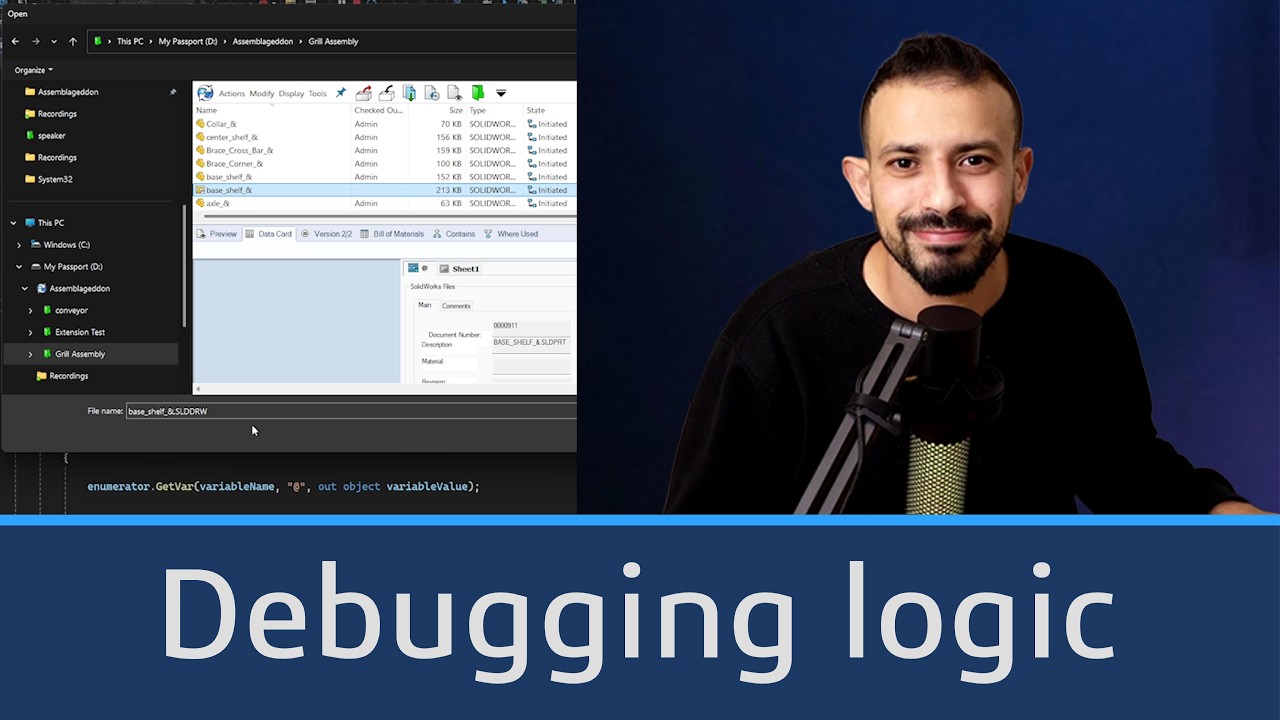Open the Comments tab on the data card
The width and height of the screenshot is (1280, 720).
point(456,306)
